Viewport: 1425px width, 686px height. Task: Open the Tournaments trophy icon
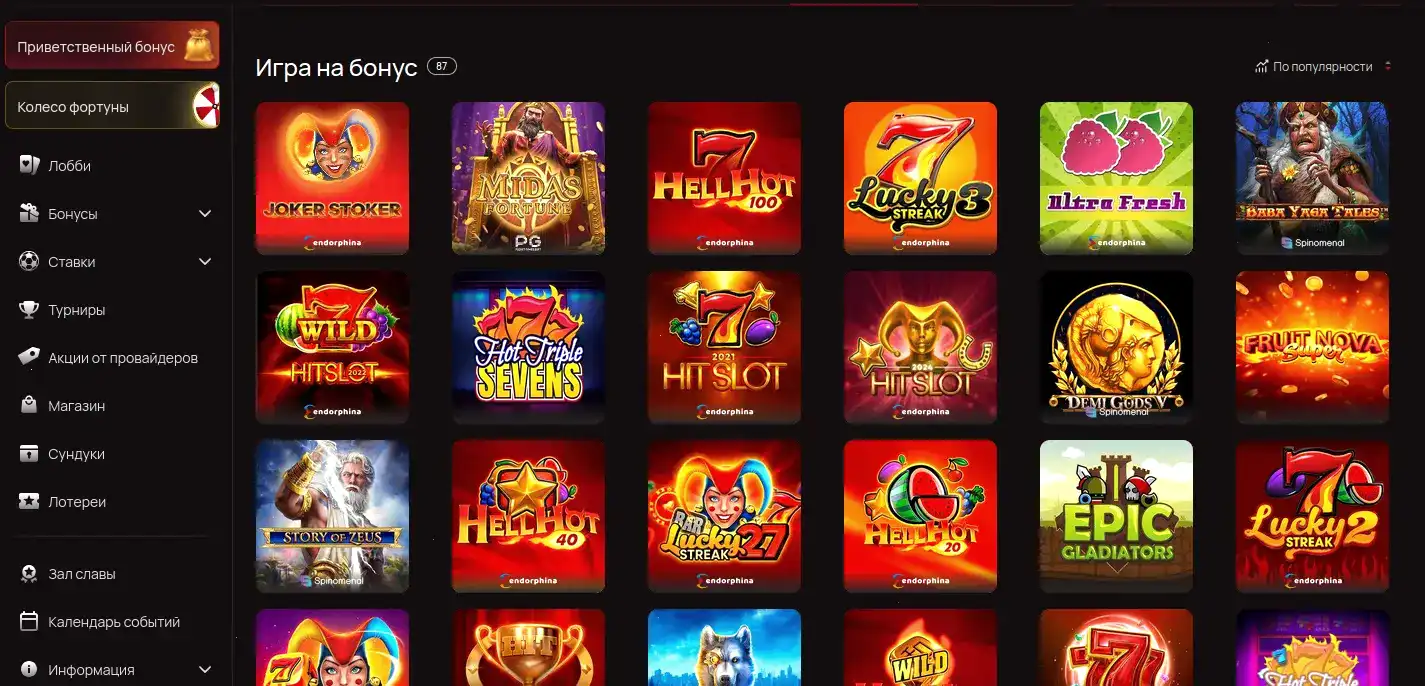pos(29,309)
